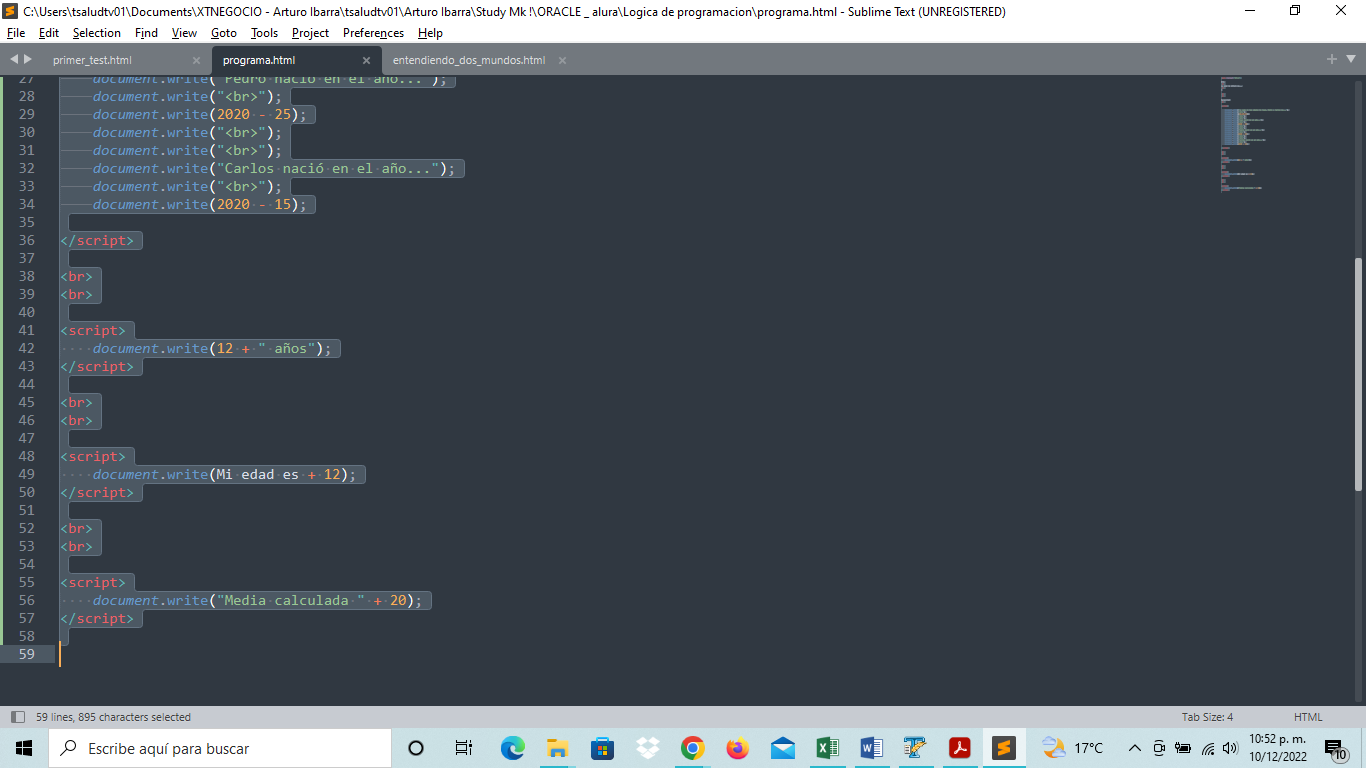Click line number 36 in the gutter

(x=27, y=240)
